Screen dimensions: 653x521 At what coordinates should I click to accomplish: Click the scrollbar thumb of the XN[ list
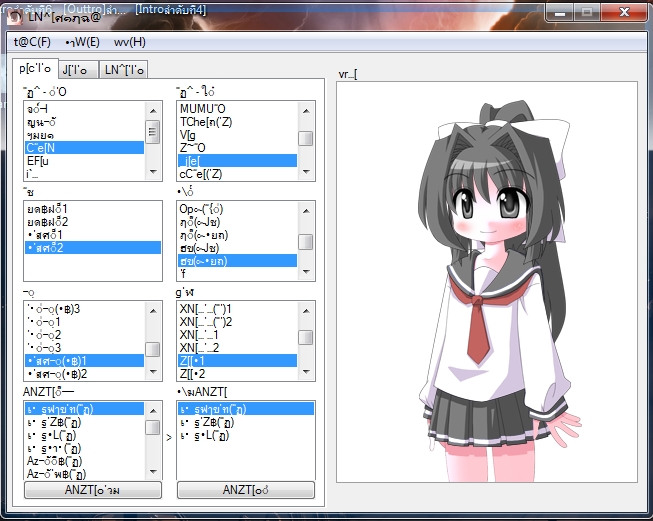point(306,337)
